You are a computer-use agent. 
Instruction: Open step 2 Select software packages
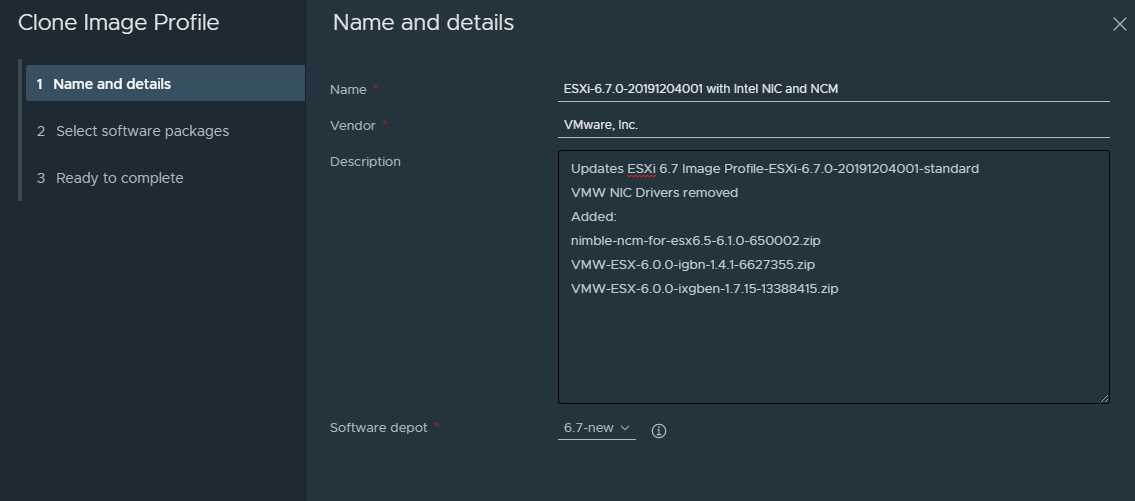(142, 131)
